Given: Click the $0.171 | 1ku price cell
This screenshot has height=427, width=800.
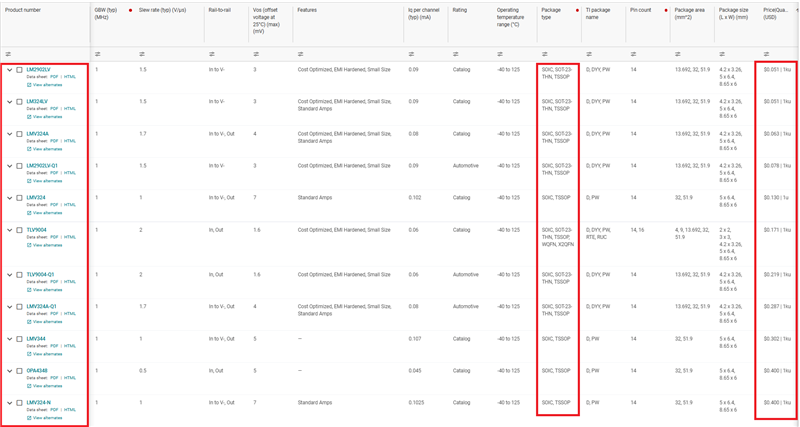Looking at the screenshot, I should pos(777,230).
